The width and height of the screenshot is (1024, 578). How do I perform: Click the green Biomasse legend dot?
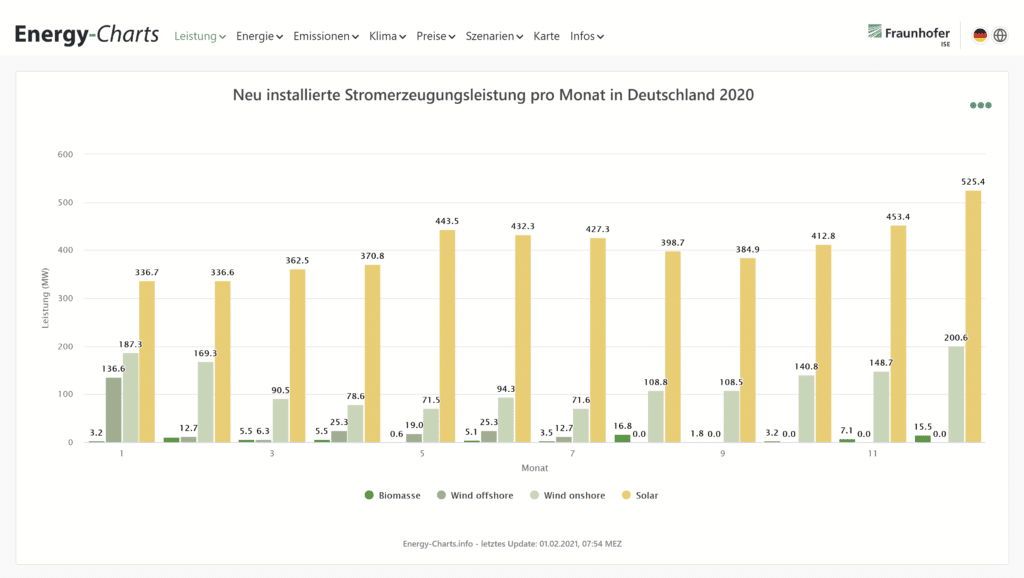pos(369,495)
